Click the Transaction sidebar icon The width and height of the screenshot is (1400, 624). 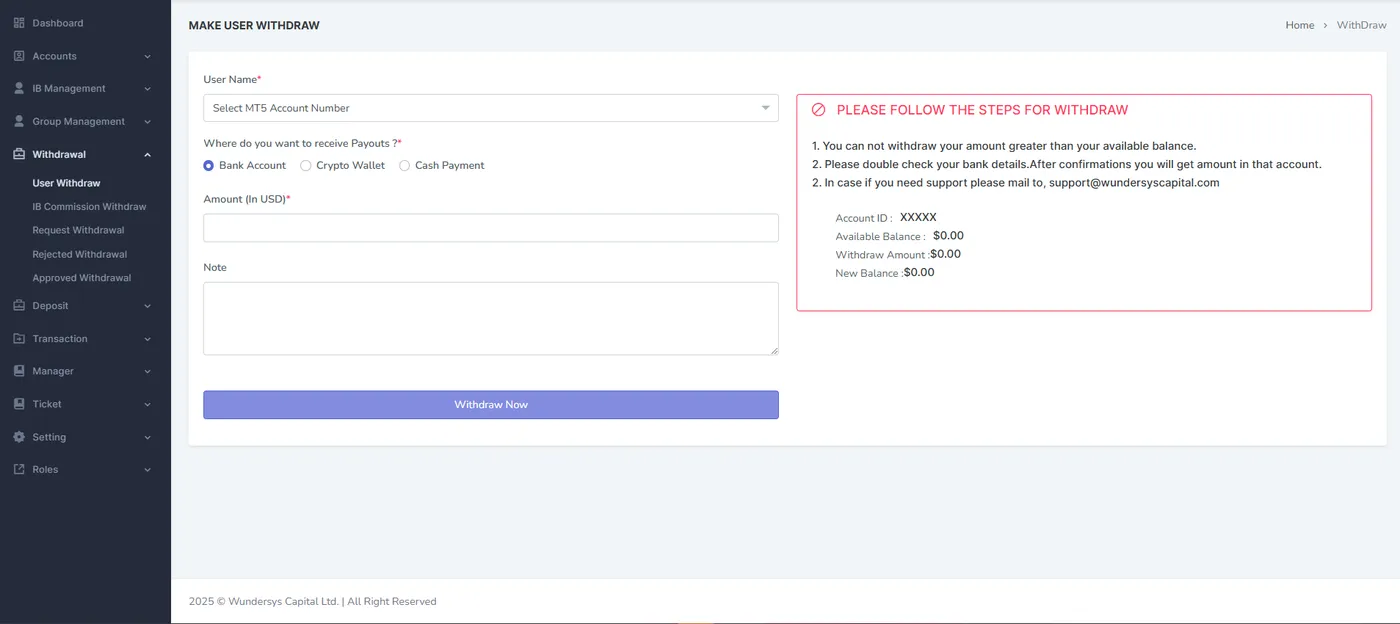[19, 338]
